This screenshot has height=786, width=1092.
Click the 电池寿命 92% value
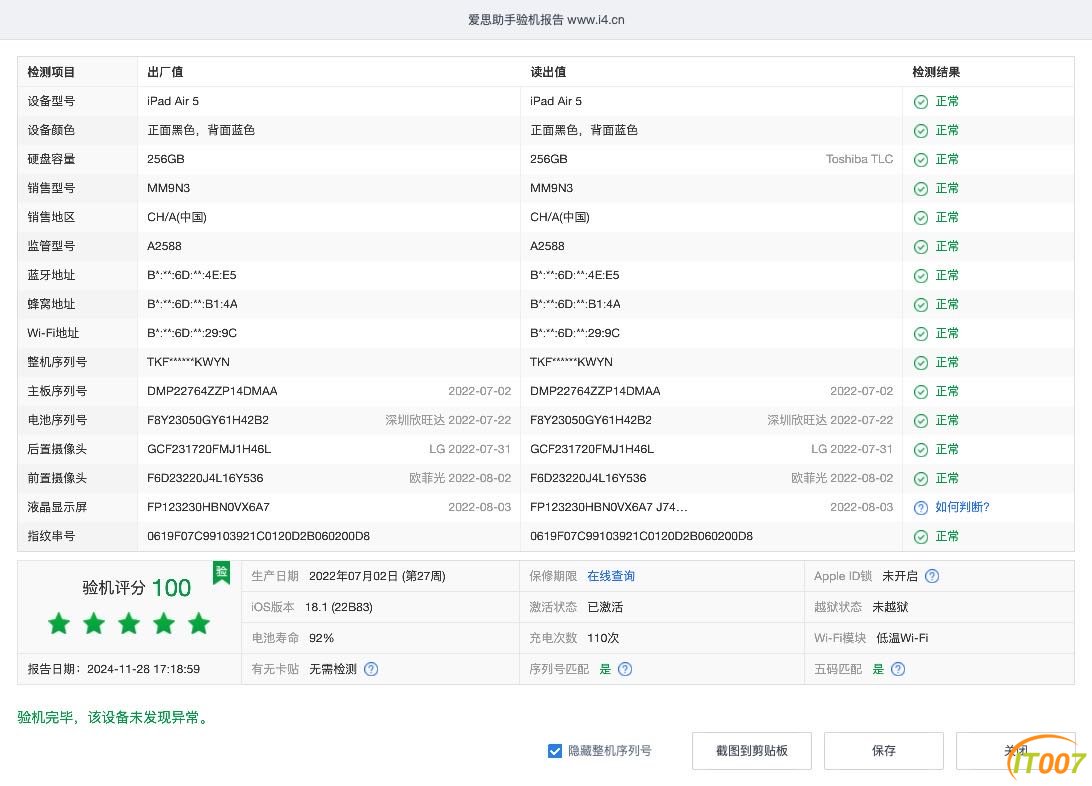pyautogui.click(x=321, y=638)
